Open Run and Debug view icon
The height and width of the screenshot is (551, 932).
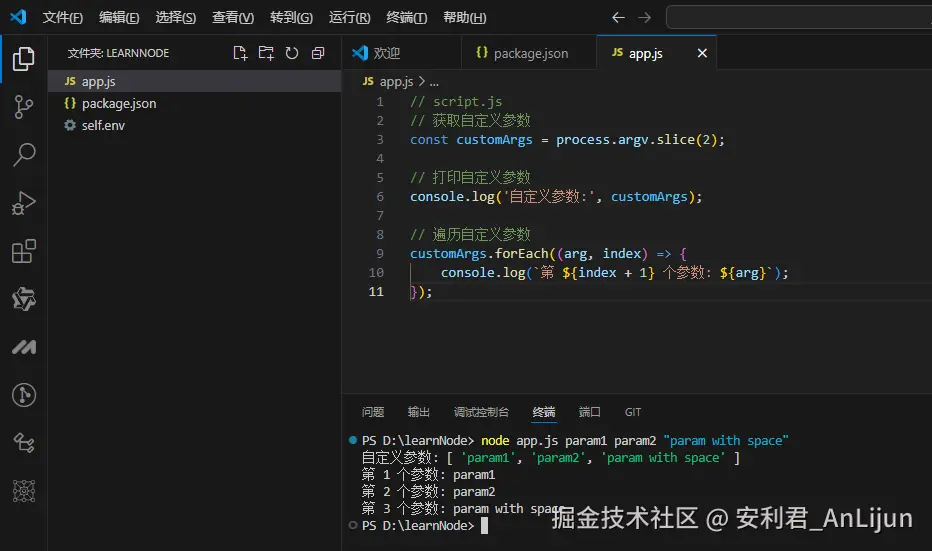click(x=24, y=203)
